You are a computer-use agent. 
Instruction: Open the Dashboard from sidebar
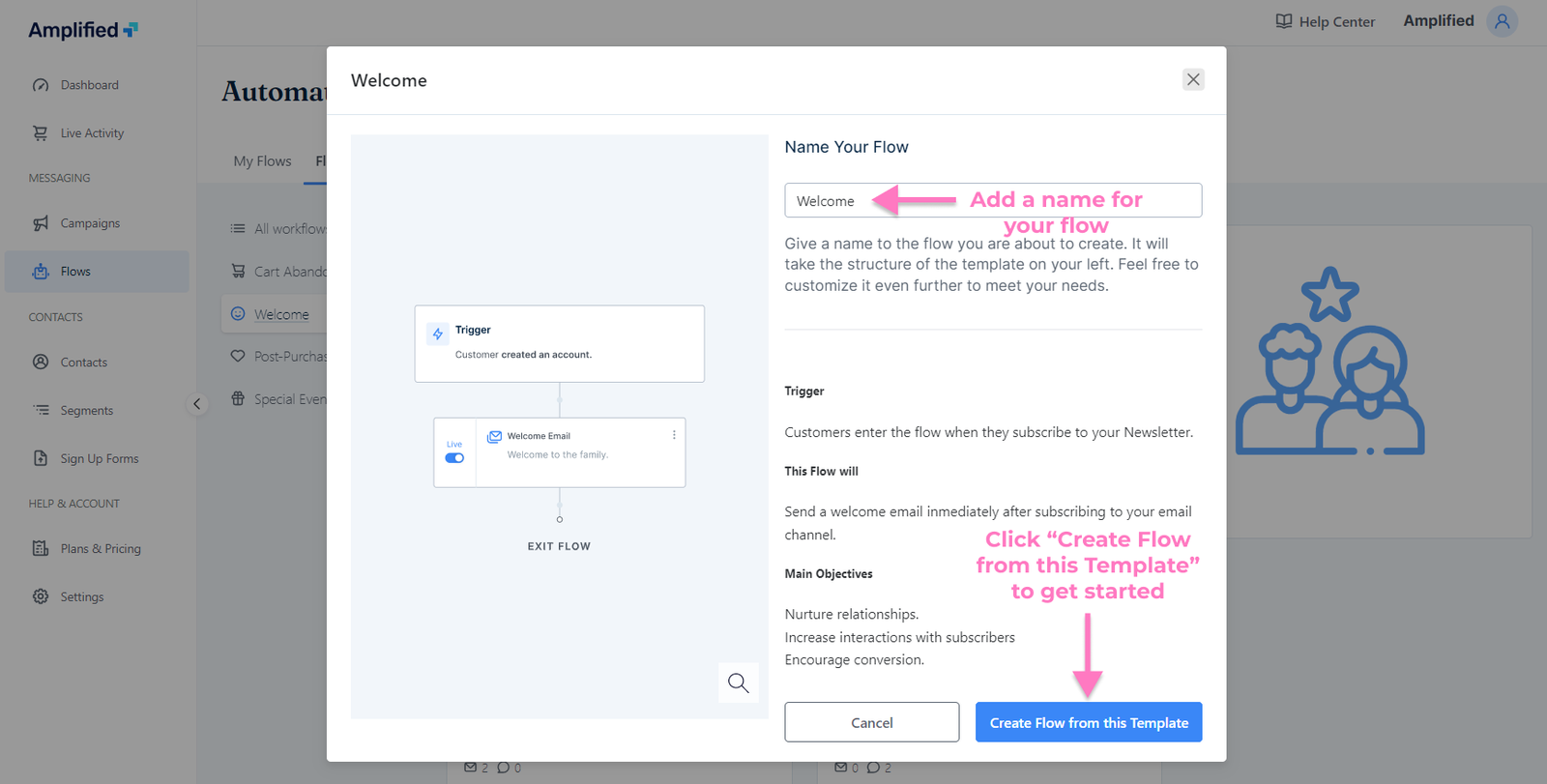(89, 85)
